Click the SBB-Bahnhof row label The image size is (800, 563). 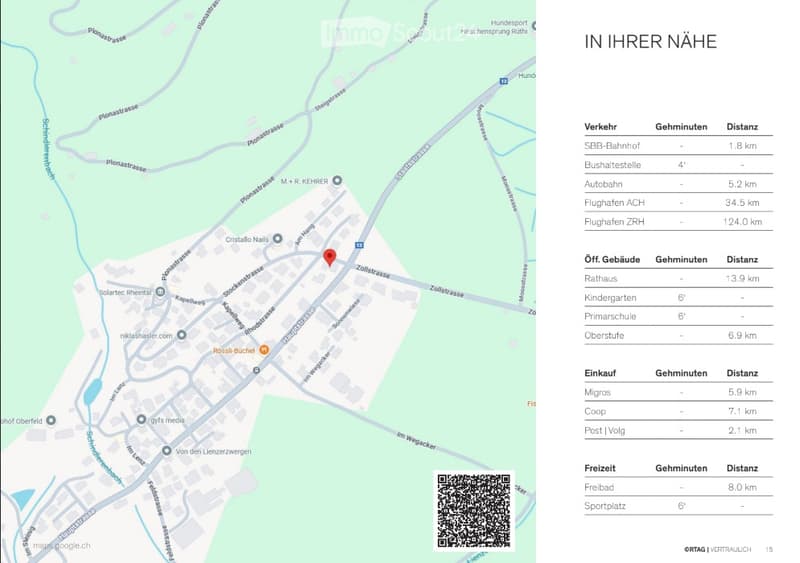(x=612, y=146)
